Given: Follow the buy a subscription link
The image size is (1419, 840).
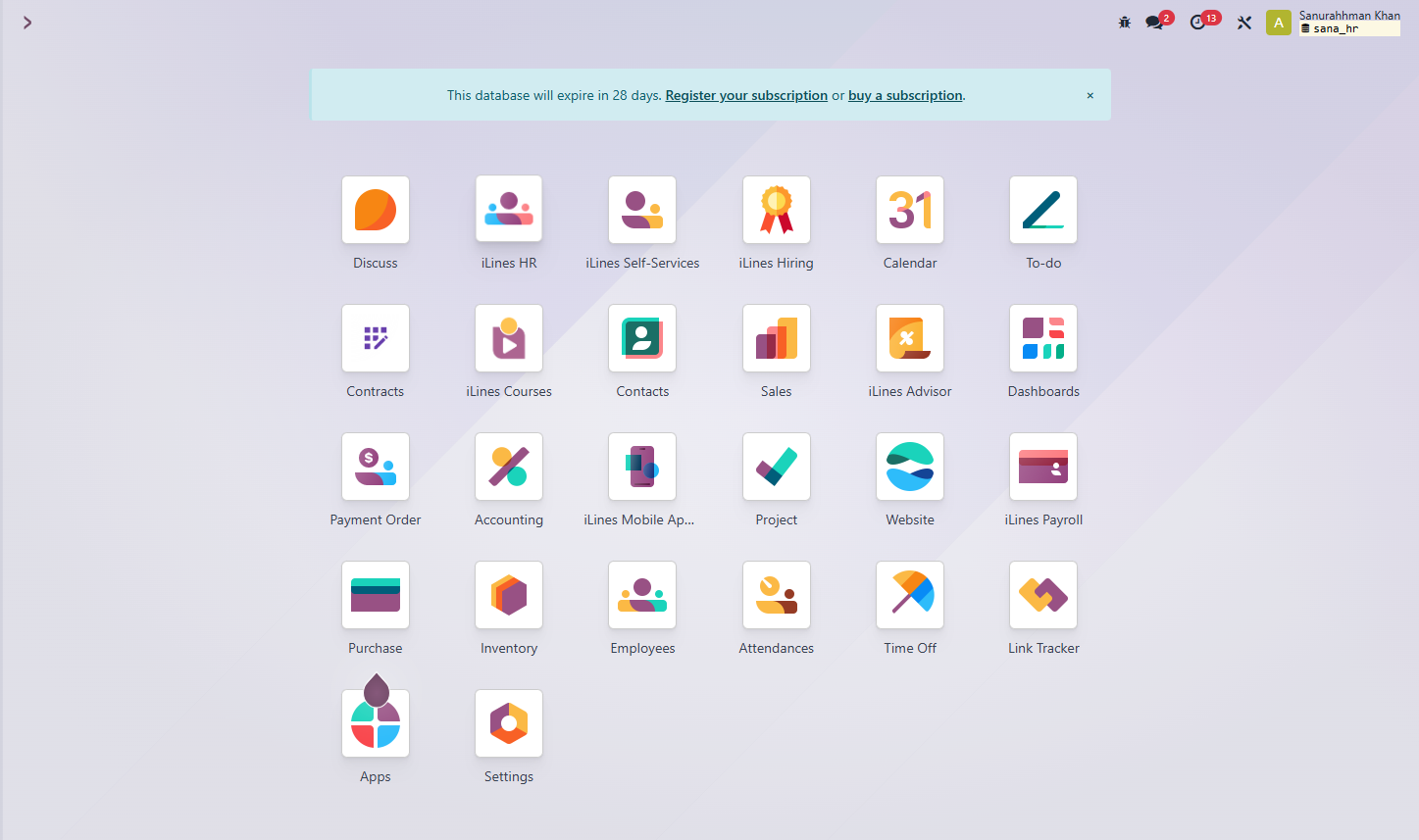Looking at the screenshot, I should point(905,95).
